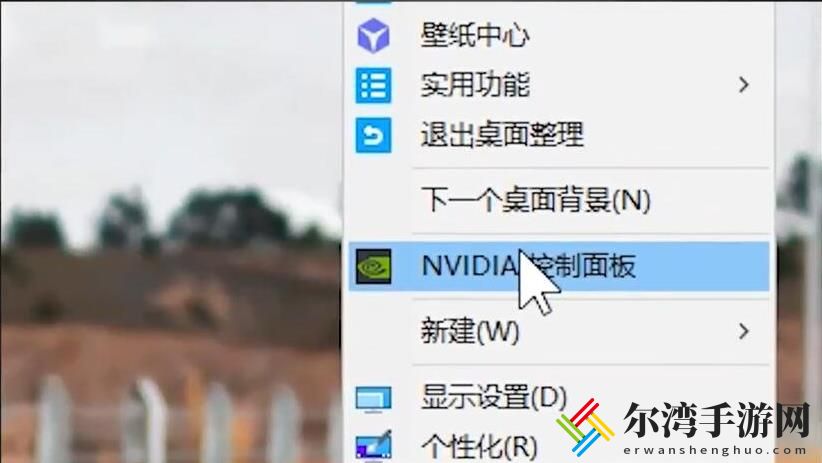Click the monitor icon beside 显示设置
The width and height of the screenshot is (822, 463).
click(373, 400)
